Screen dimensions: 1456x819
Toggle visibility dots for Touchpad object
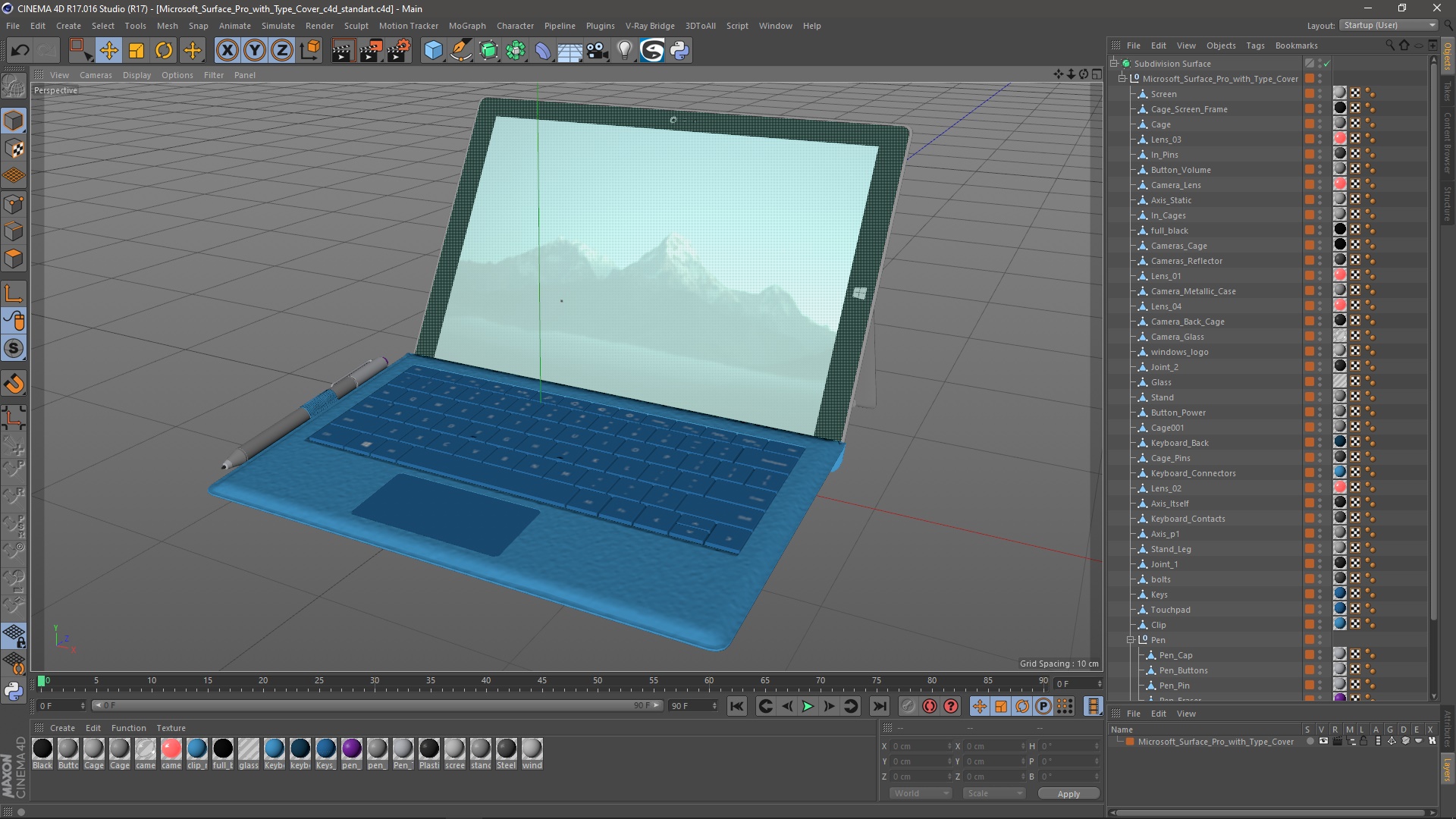(1319, 610)
